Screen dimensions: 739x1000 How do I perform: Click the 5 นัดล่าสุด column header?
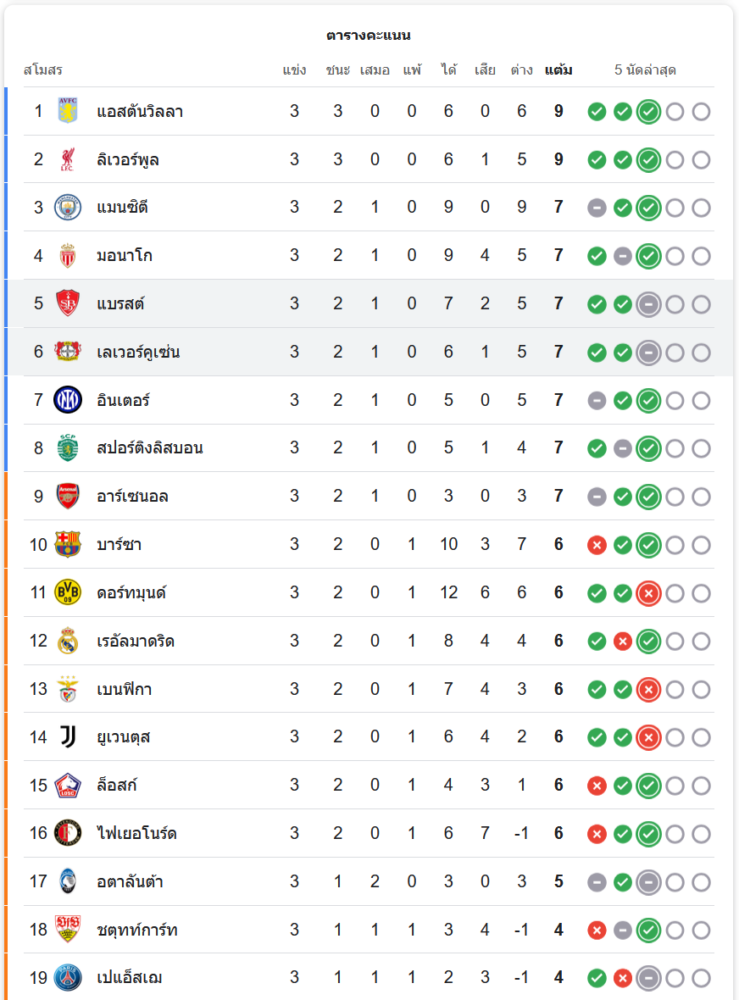coord(645,70)
